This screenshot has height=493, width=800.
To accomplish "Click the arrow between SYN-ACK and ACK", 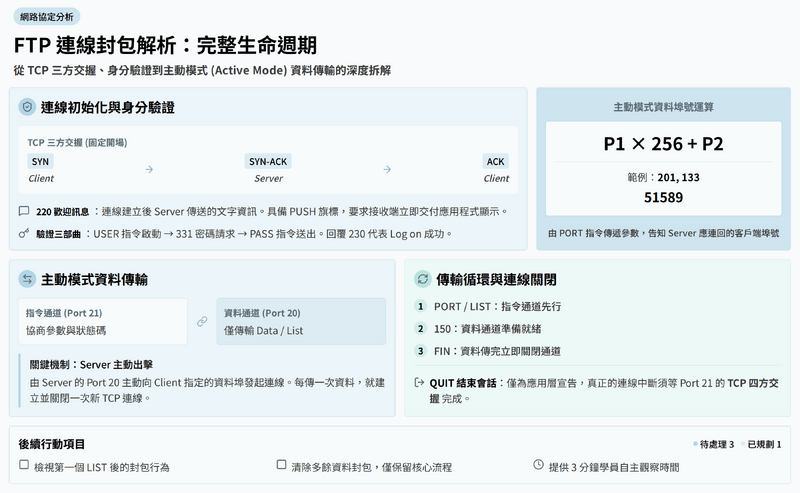I will (x=386, y=169).
